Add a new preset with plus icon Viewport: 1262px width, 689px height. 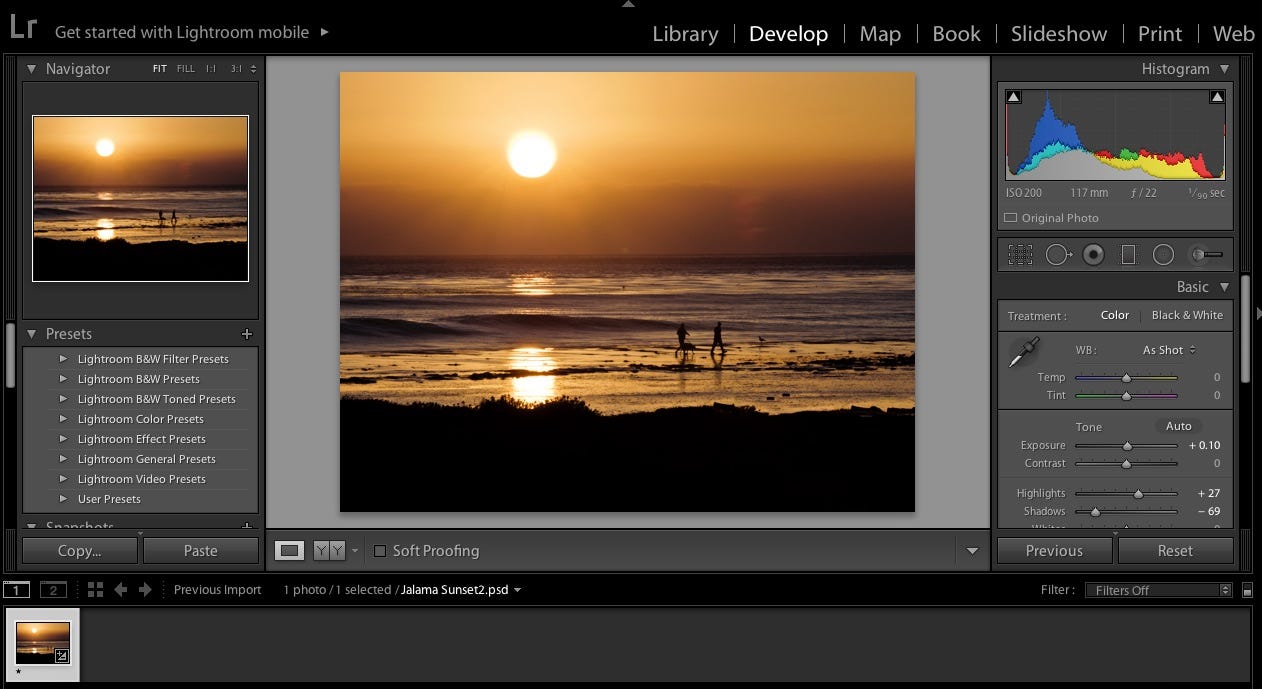pos(247,334)
